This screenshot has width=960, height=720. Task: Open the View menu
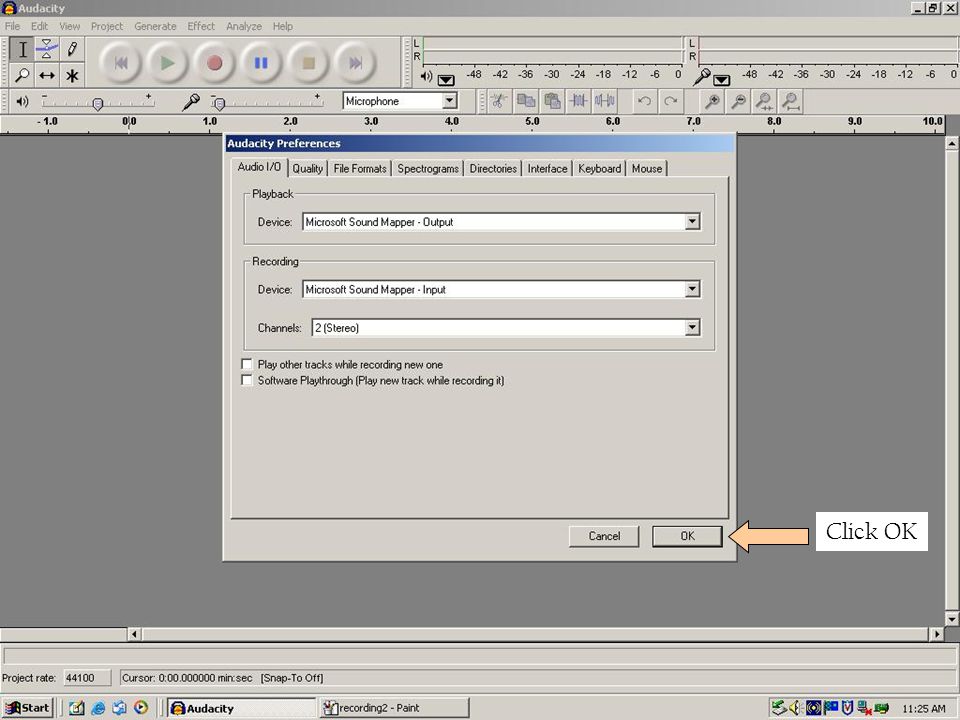(x=69, y=26)
